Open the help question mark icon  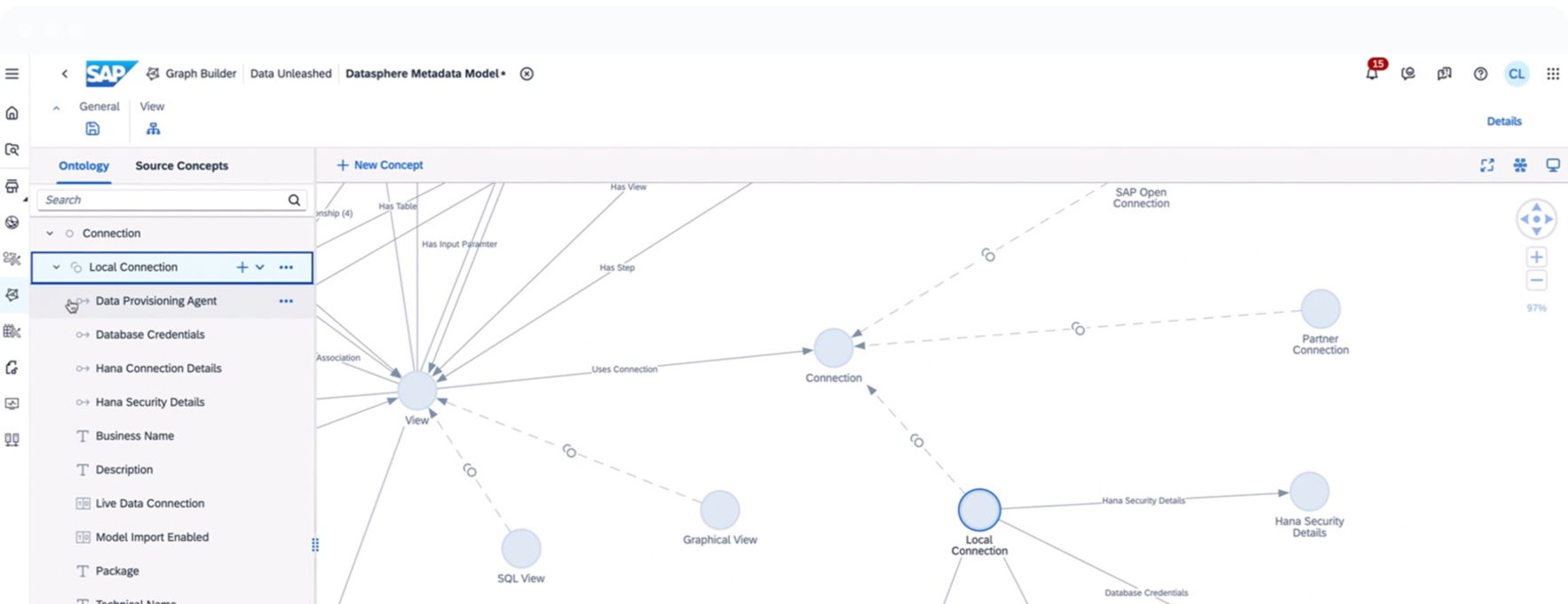click(1480, 74)
